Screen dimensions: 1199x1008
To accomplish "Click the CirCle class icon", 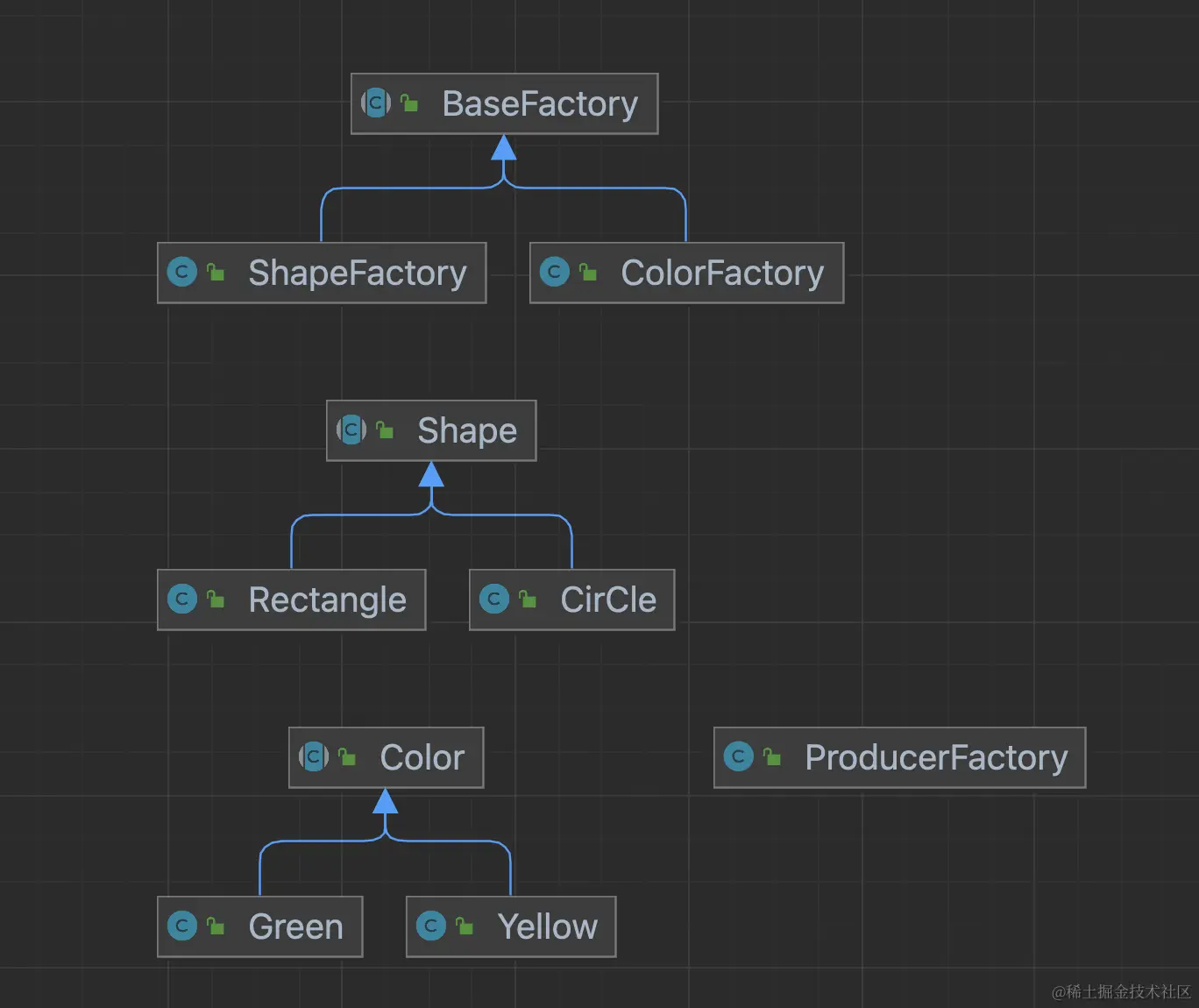I will click(x=494, y=600).
